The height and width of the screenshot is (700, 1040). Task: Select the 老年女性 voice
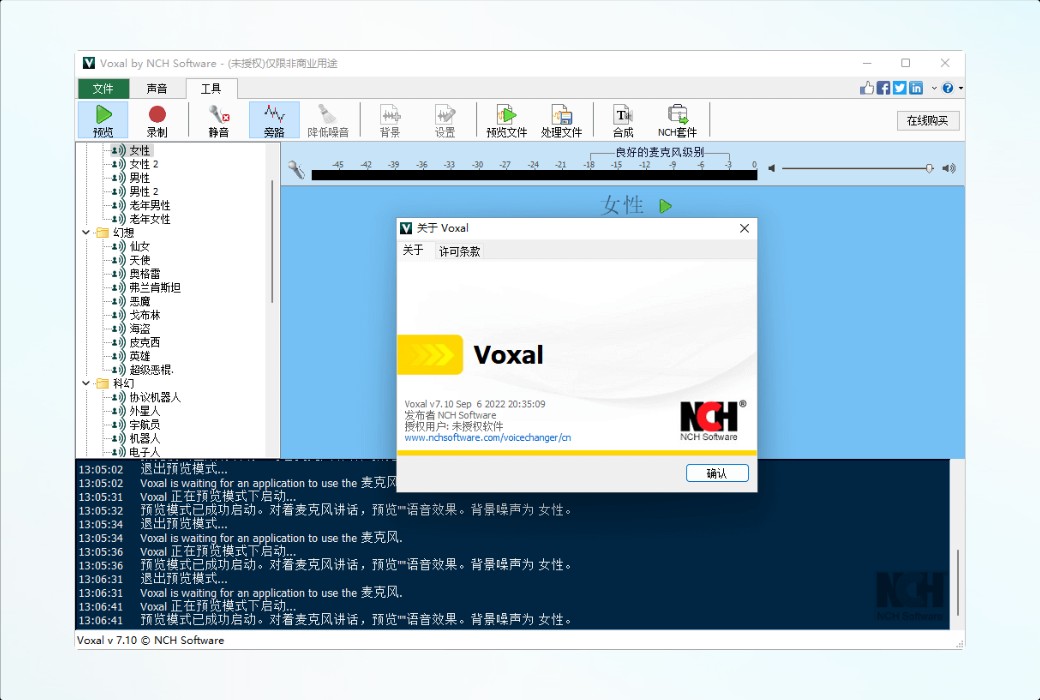click(150, 219)
